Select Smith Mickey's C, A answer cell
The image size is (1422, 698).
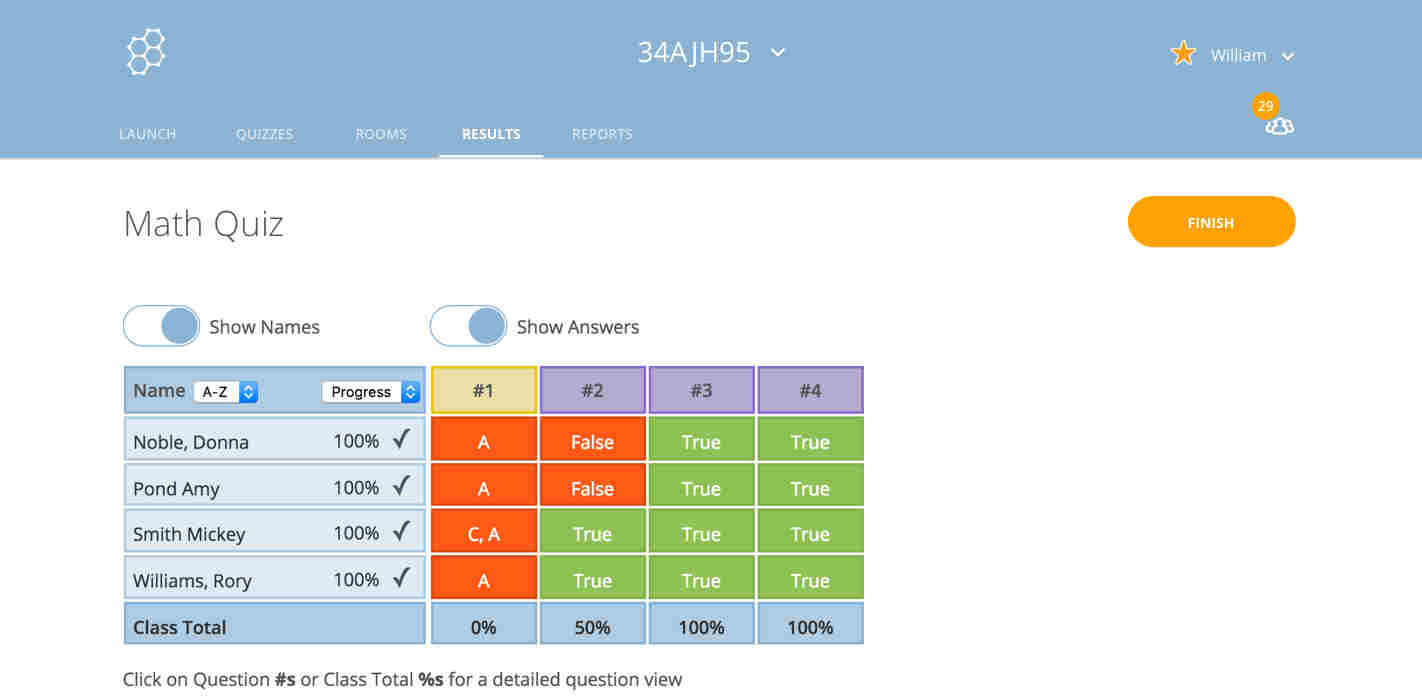[483, 534]
